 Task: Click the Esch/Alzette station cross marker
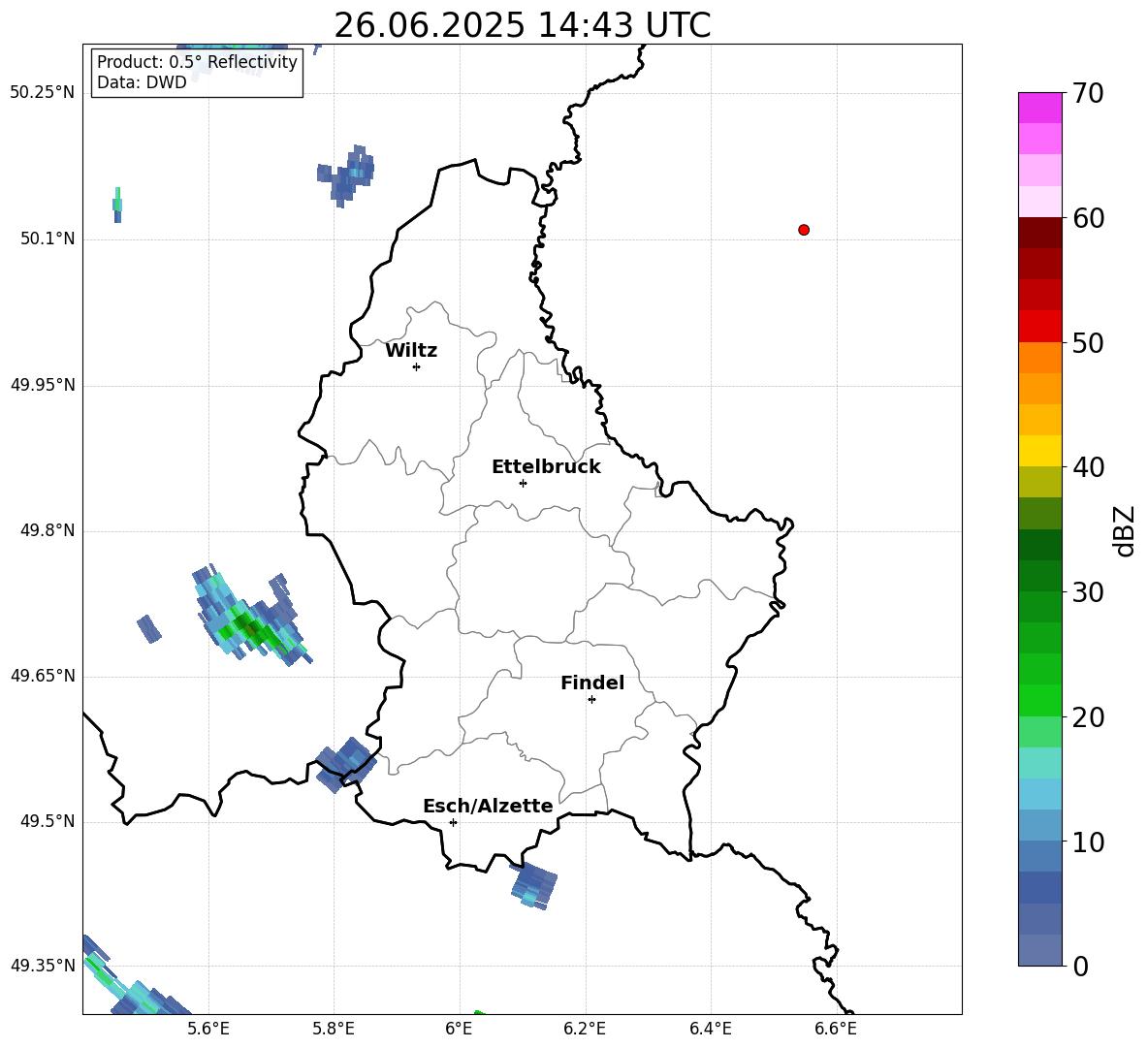453,822
